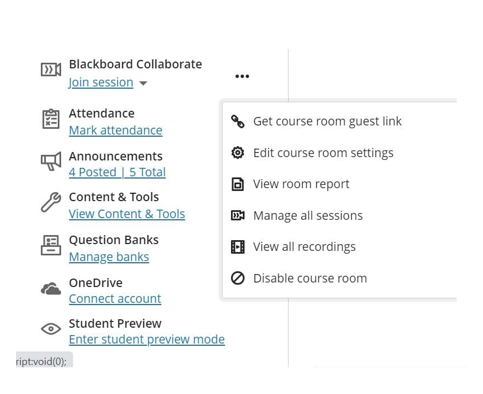Click Enter student preview mode link
Image resolution: width=483 pixels, height=394 pixels.
pyautogui.click(x=147, y=339)
